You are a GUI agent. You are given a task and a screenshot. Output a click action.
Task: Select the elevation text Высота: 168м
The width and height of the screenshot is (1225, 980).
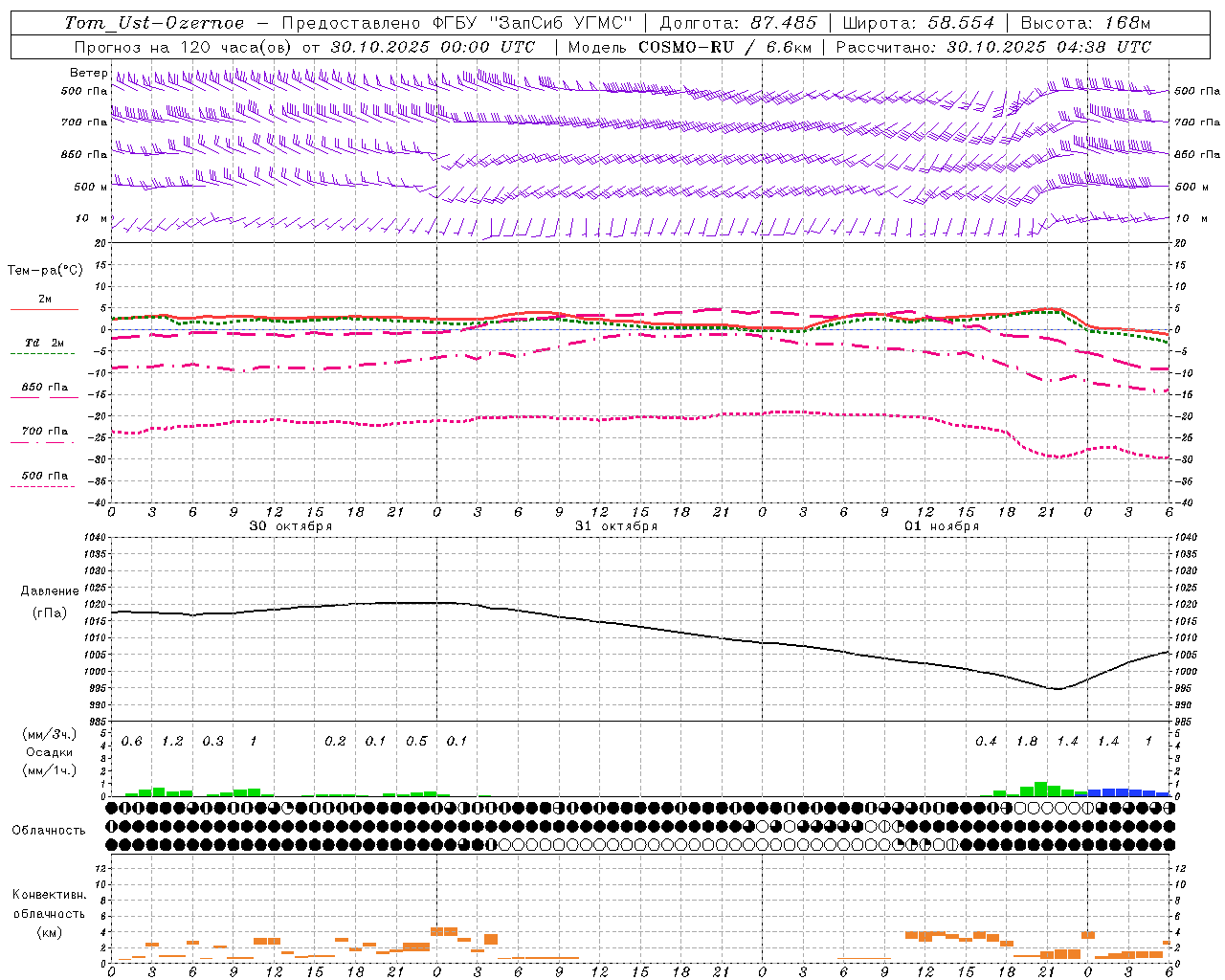coord(1085,23)
